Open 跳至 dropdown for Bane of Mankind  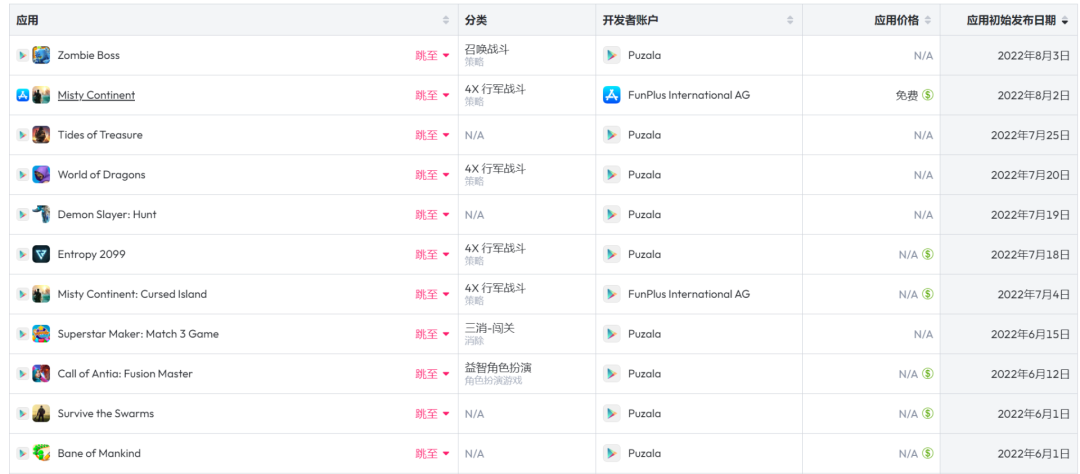click(433, 453)
